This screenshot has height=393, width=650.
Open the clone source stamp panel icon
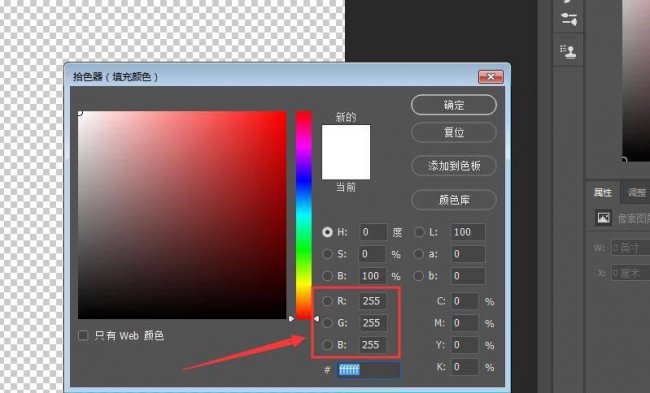coord(569,52)
